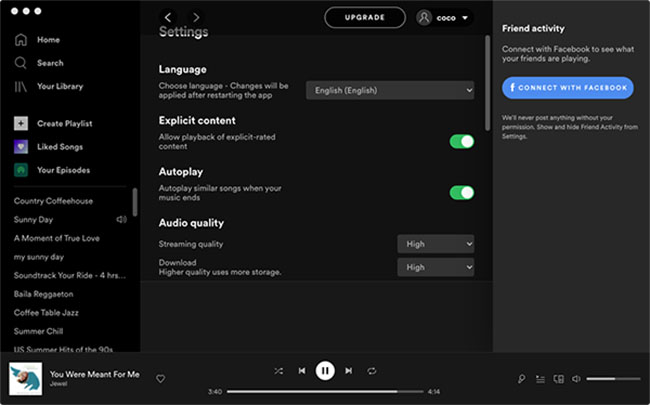Open the my sunny day playlist
650x405 pixels.
tap(39, 257)
